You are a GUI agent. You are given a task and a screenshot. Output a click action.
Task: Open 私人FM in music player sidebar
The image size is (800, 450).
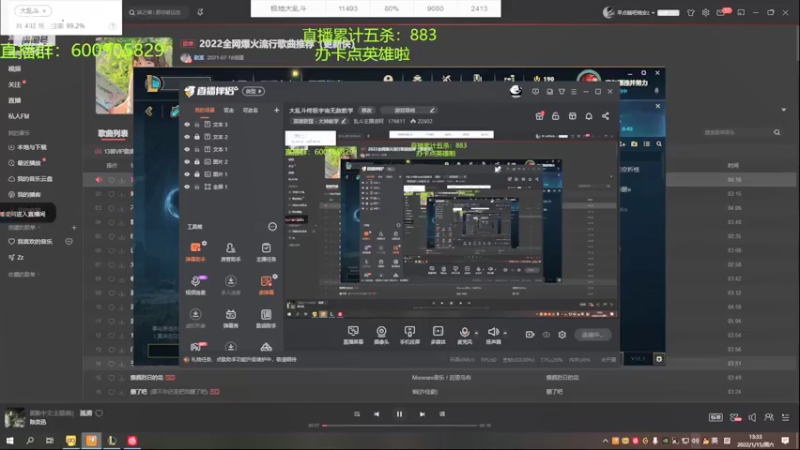pos(18,116)
